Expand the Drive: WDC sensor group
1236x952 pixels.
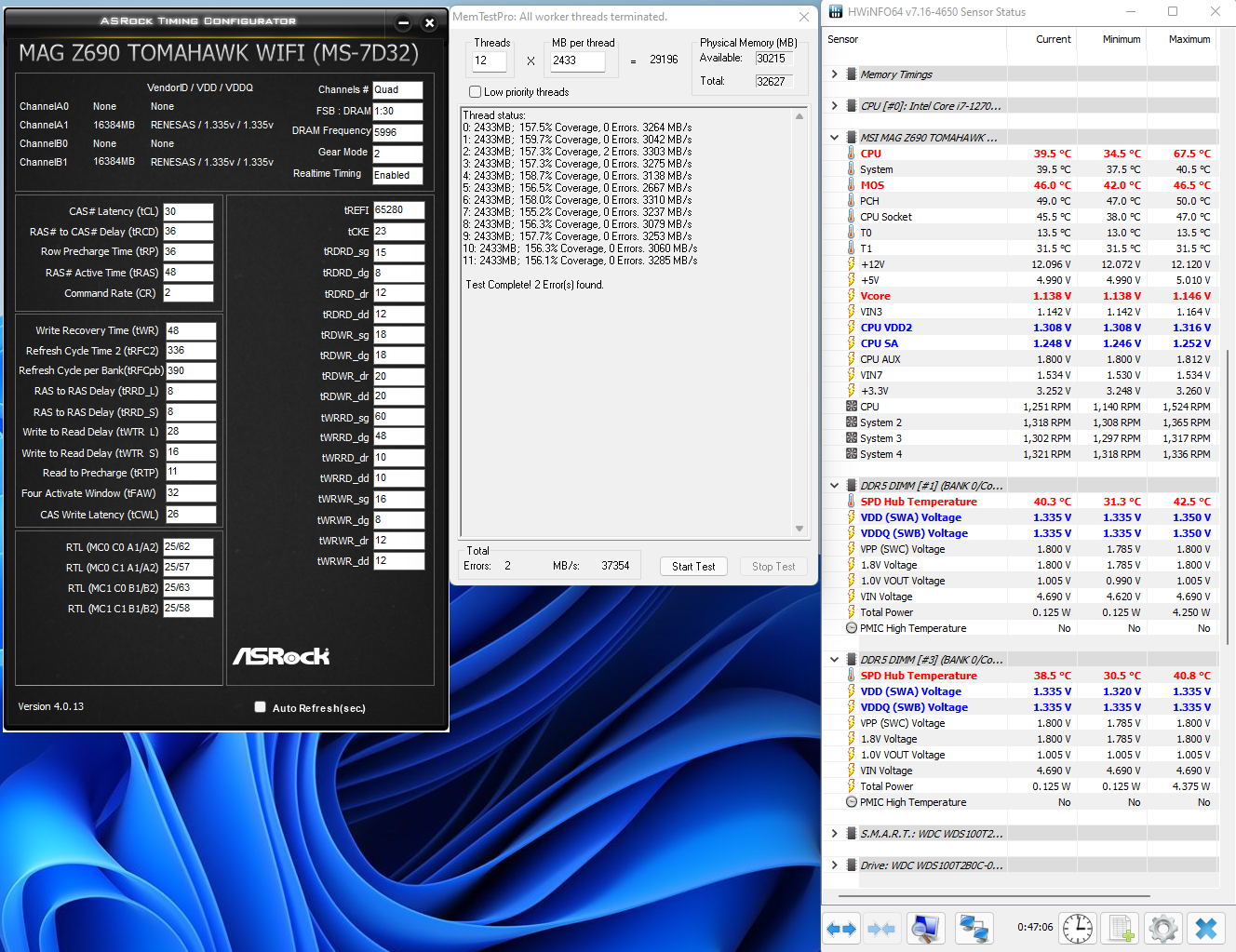pos(835,865)
